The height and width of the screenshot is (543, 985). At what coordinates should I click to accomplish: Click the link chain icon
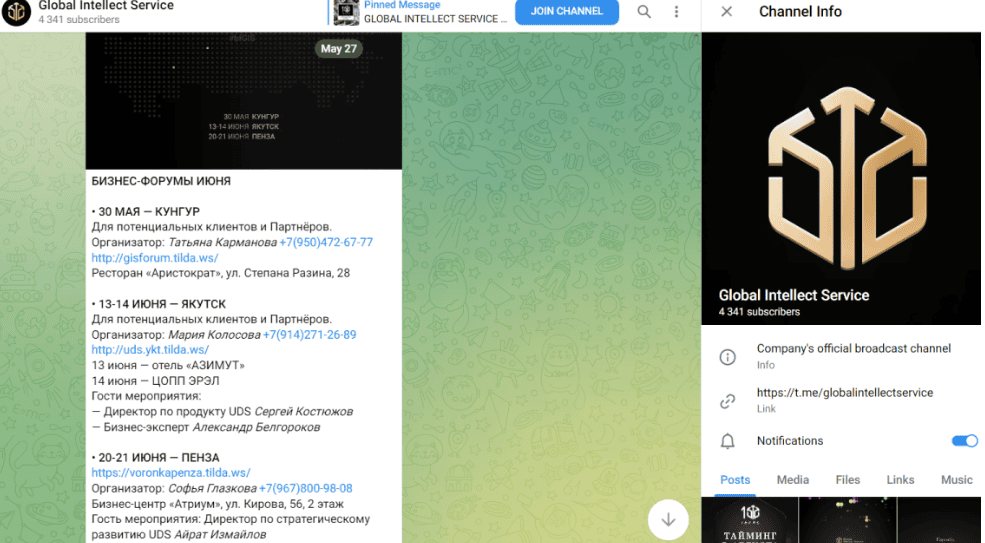[x=727, y=401]
